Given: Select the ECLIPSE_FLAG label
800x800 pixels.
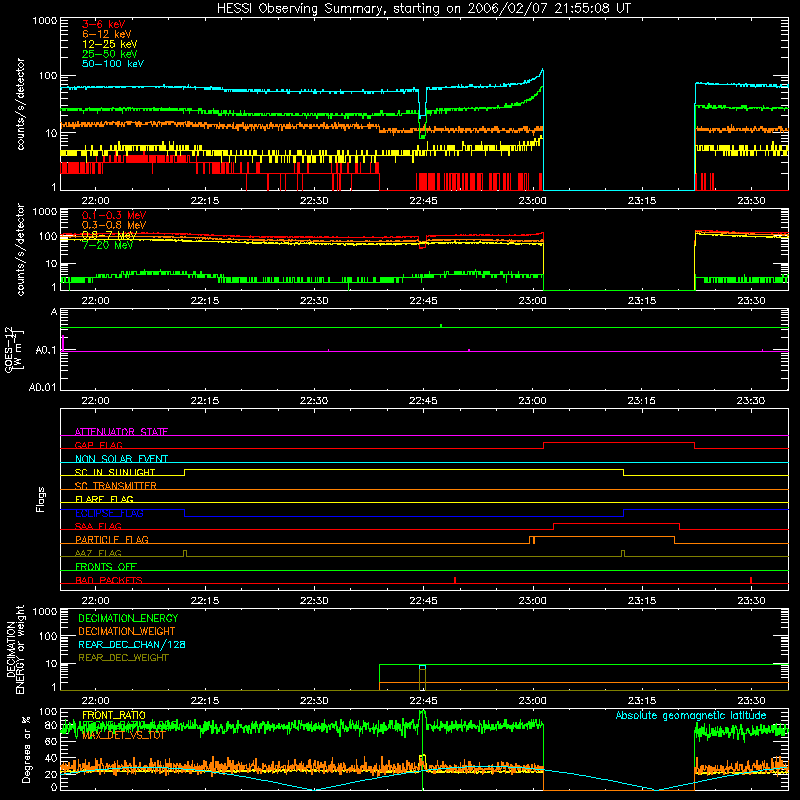Looking at the screenshot, I should click(x=109, y=513).
